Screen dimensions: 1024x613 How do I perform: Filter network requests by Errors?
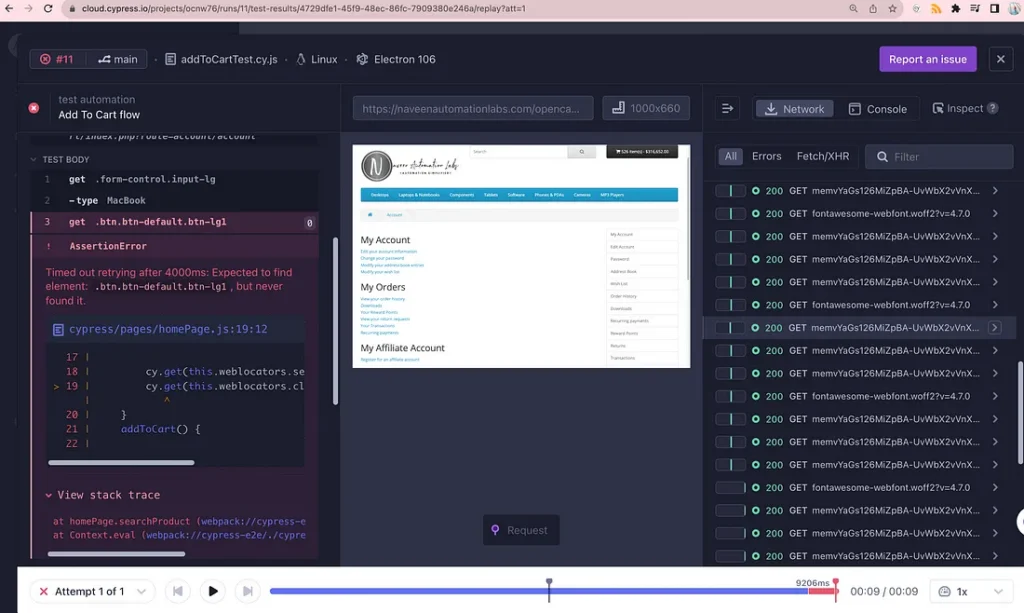click(x=766, y=156)
